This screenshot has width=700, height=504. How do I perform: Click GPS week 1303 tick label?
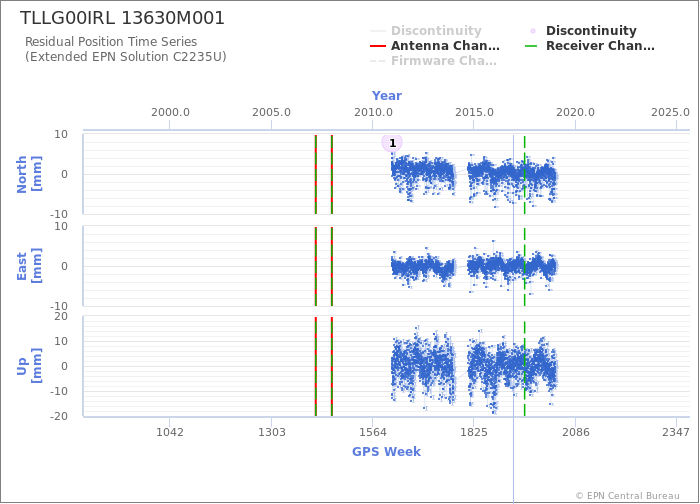pos(271,432)
